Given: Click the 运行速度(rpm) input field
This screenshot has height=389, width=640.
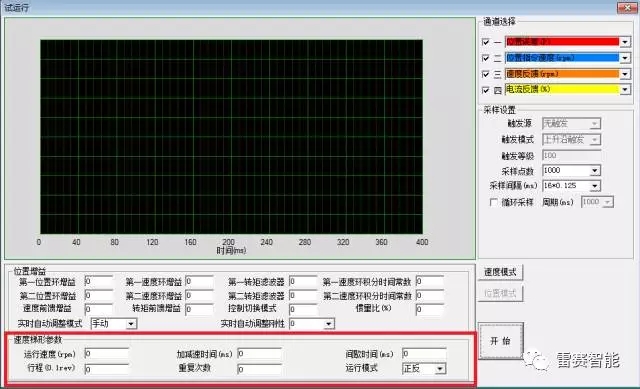Looking at the screenshot, I should pyautogui.click(x=107, y=353).
